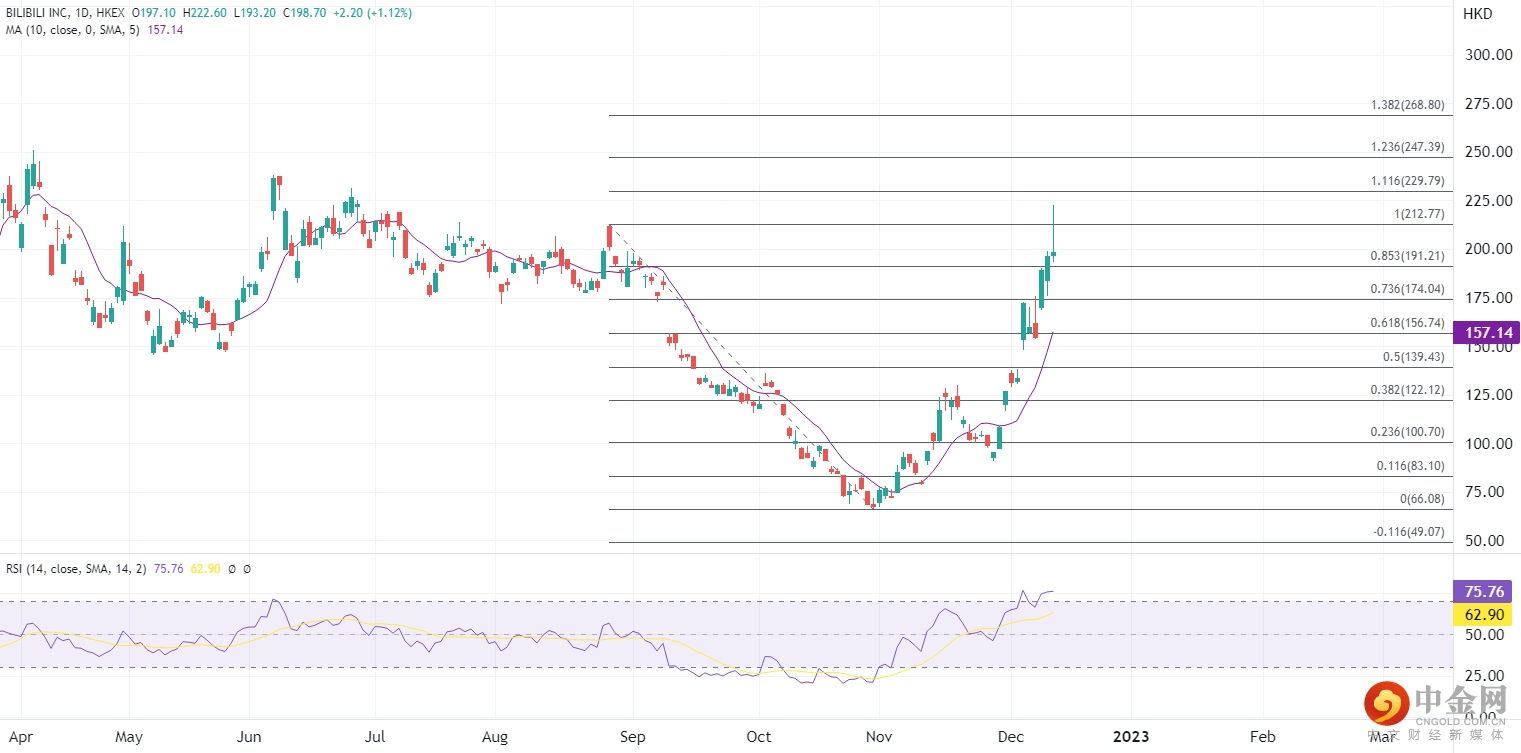Click the HKD currency label

1477,14
